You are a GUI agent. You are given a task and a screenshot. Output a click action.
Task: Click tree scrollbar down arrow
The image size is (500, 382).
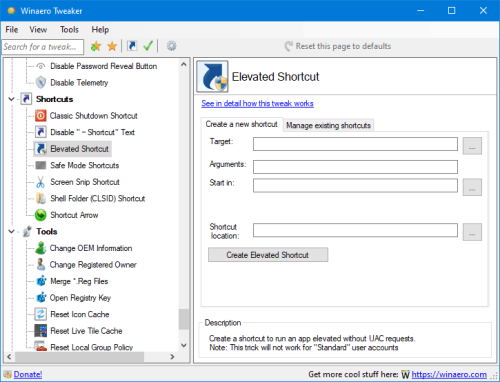[184, 345]
